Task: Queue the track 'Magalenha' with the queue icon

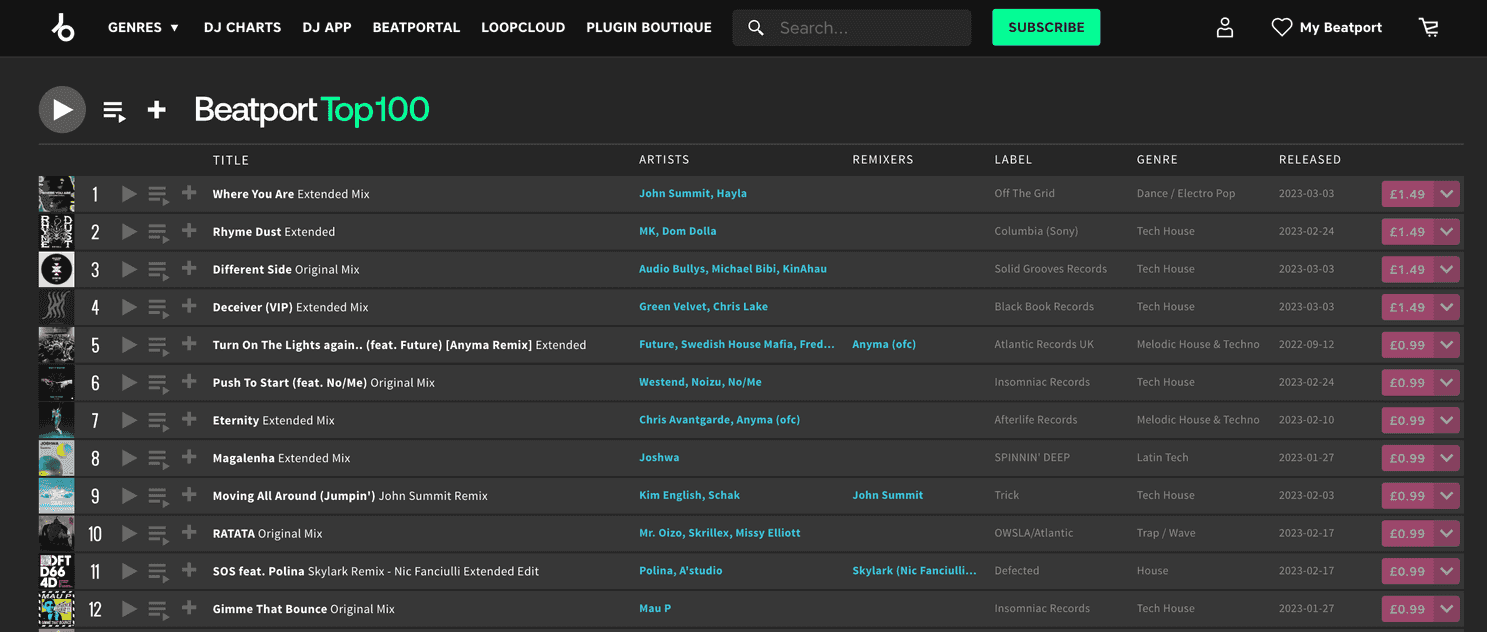Action: [158, 457]
